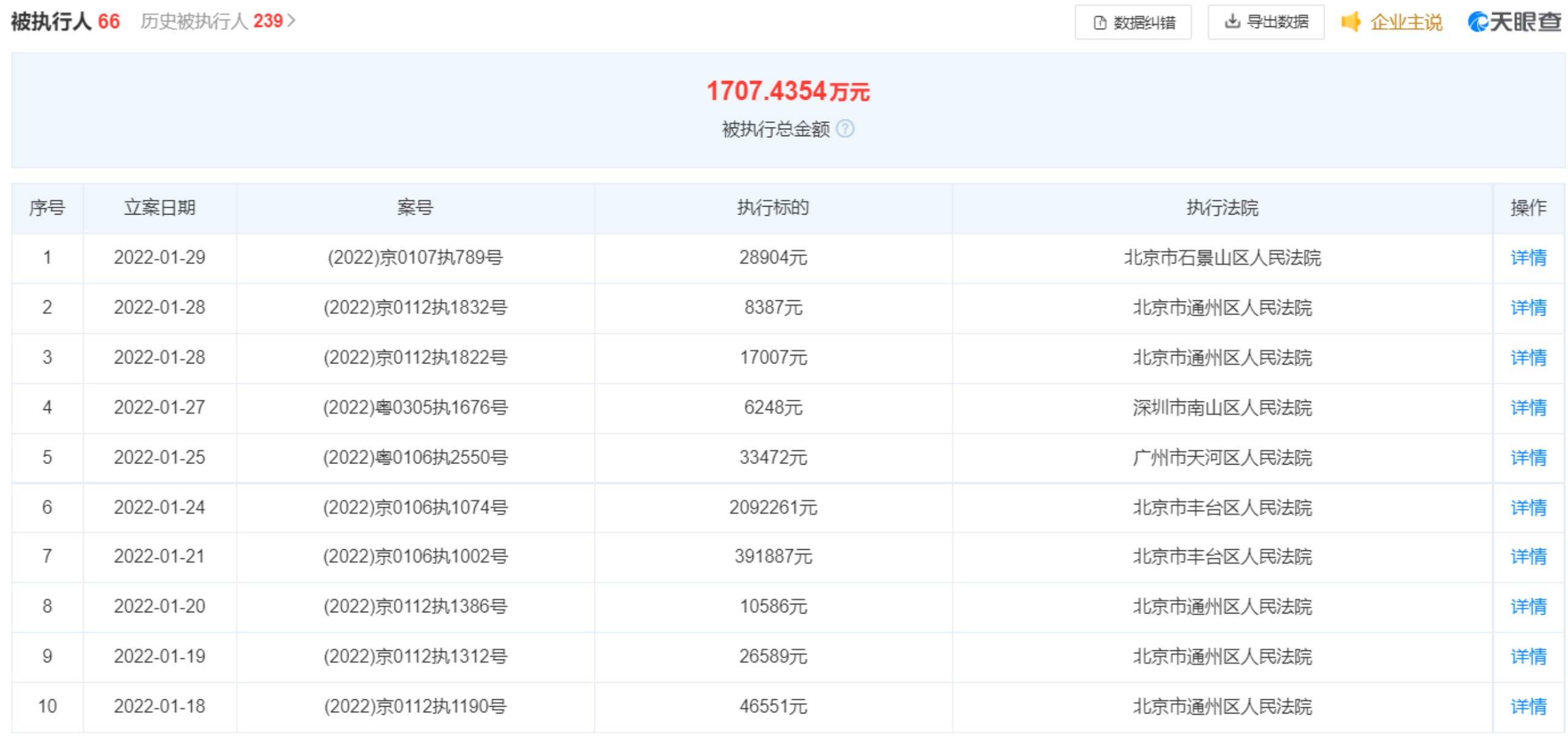Click the 数据纠错 document icon

pyautogui.click(x=1099, y=23)
